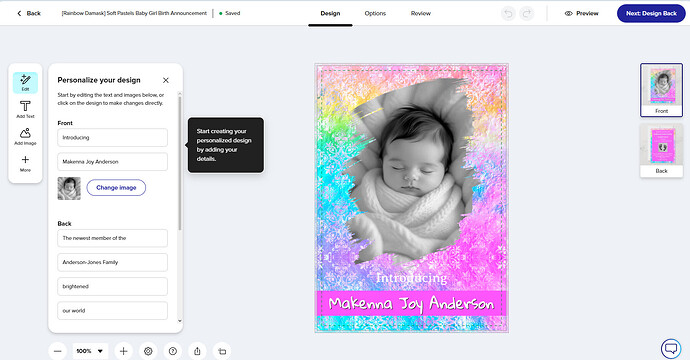Screen dimensions: 690x360
Task: Edit the Anderson-Jones Family field
Action: [112, 262]
